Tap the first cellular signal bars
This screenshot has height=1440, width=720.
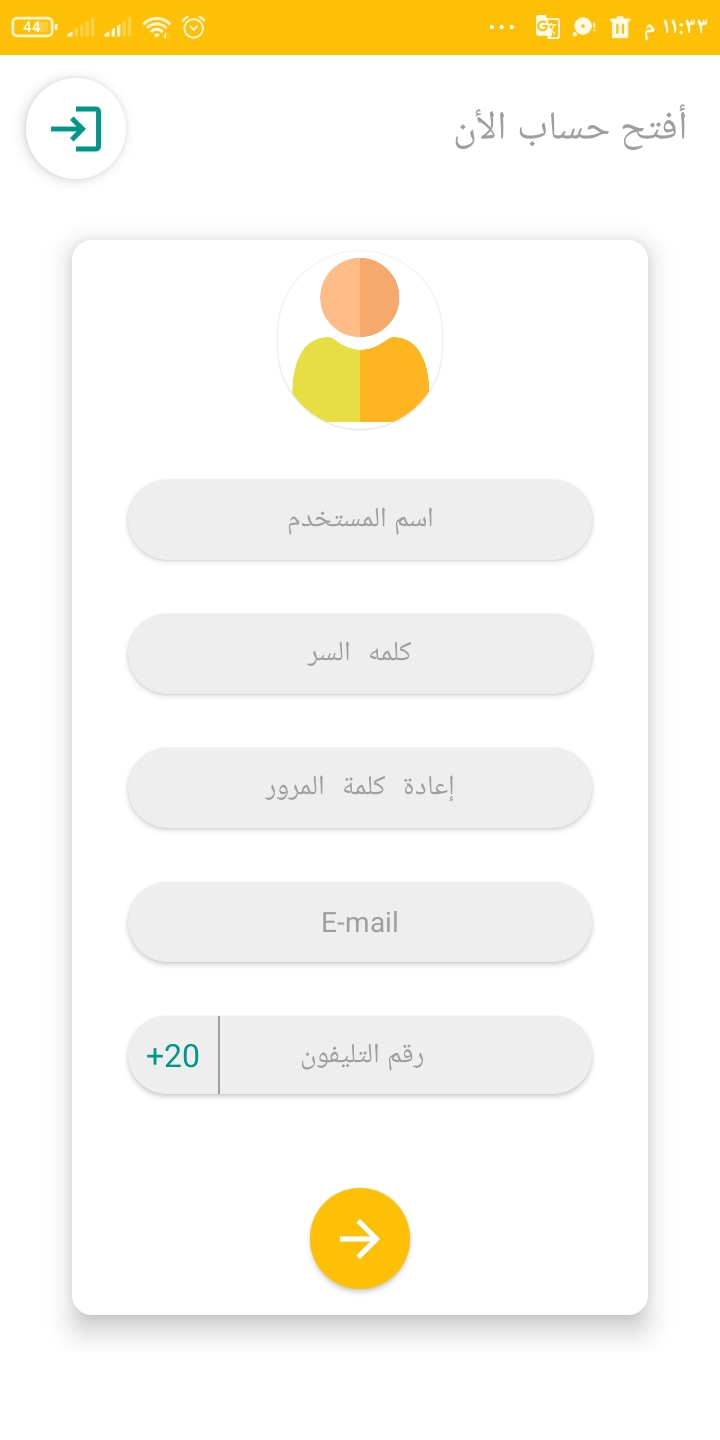(x=80, y=27)
